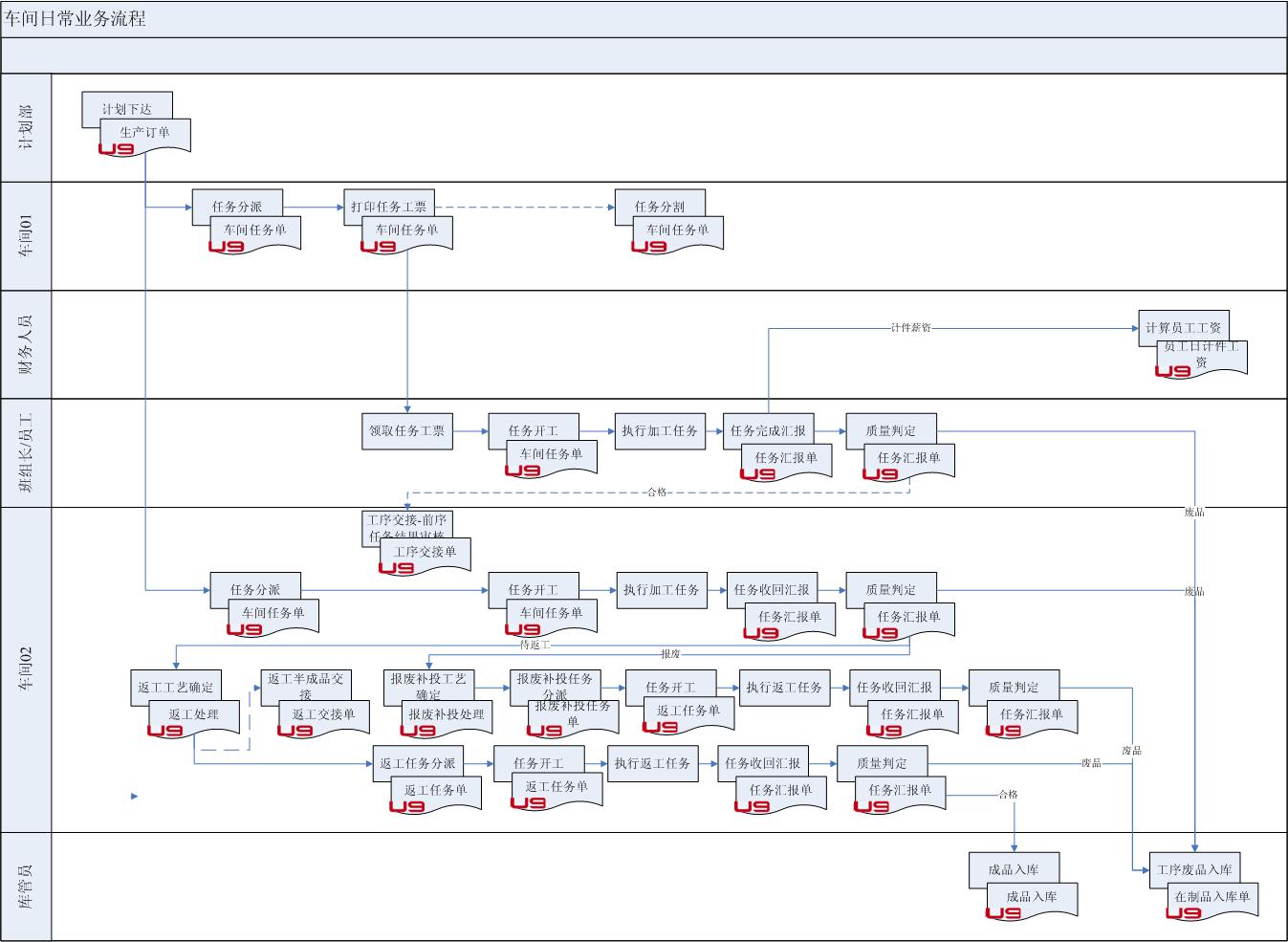Select the 领取任务工票 process box
This screenshot has height=942, width=1288.
407,431
